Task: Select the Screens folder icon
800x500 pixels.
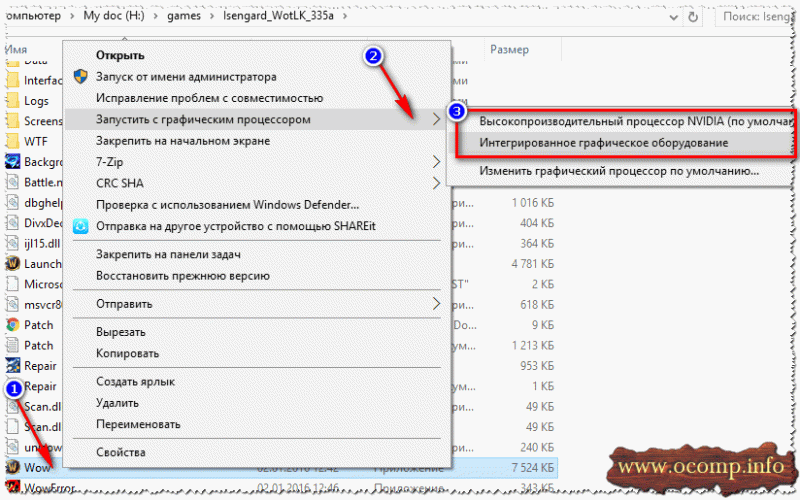Action: pos(12,121)
